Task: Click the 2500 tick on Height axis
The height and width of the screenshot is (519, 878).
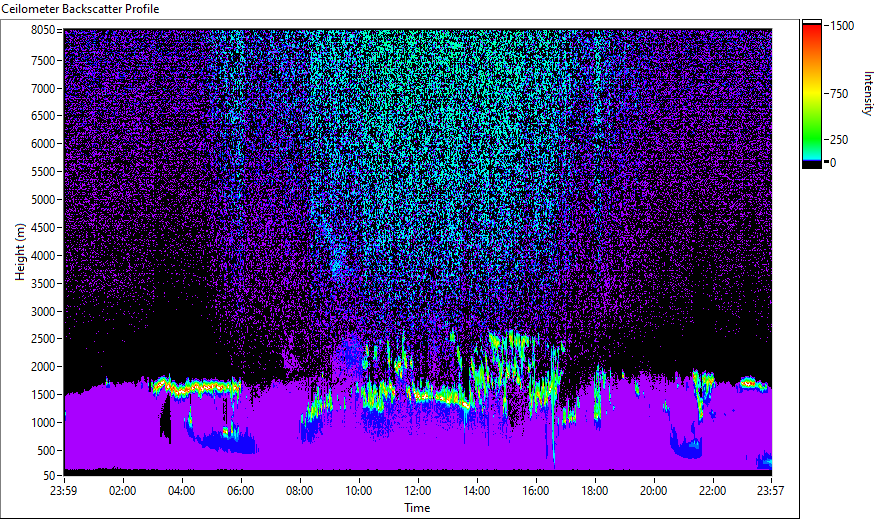Action: tap(43, 339)
